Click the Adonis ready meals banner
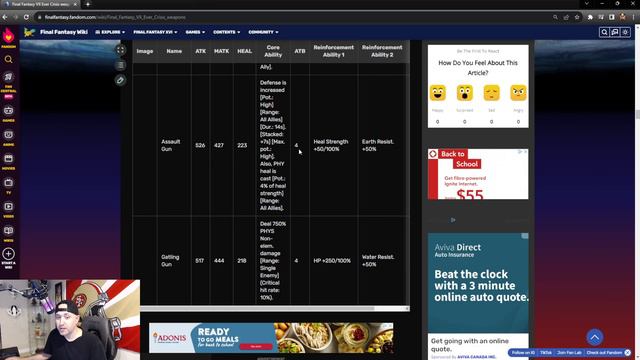 pos(271,338)
